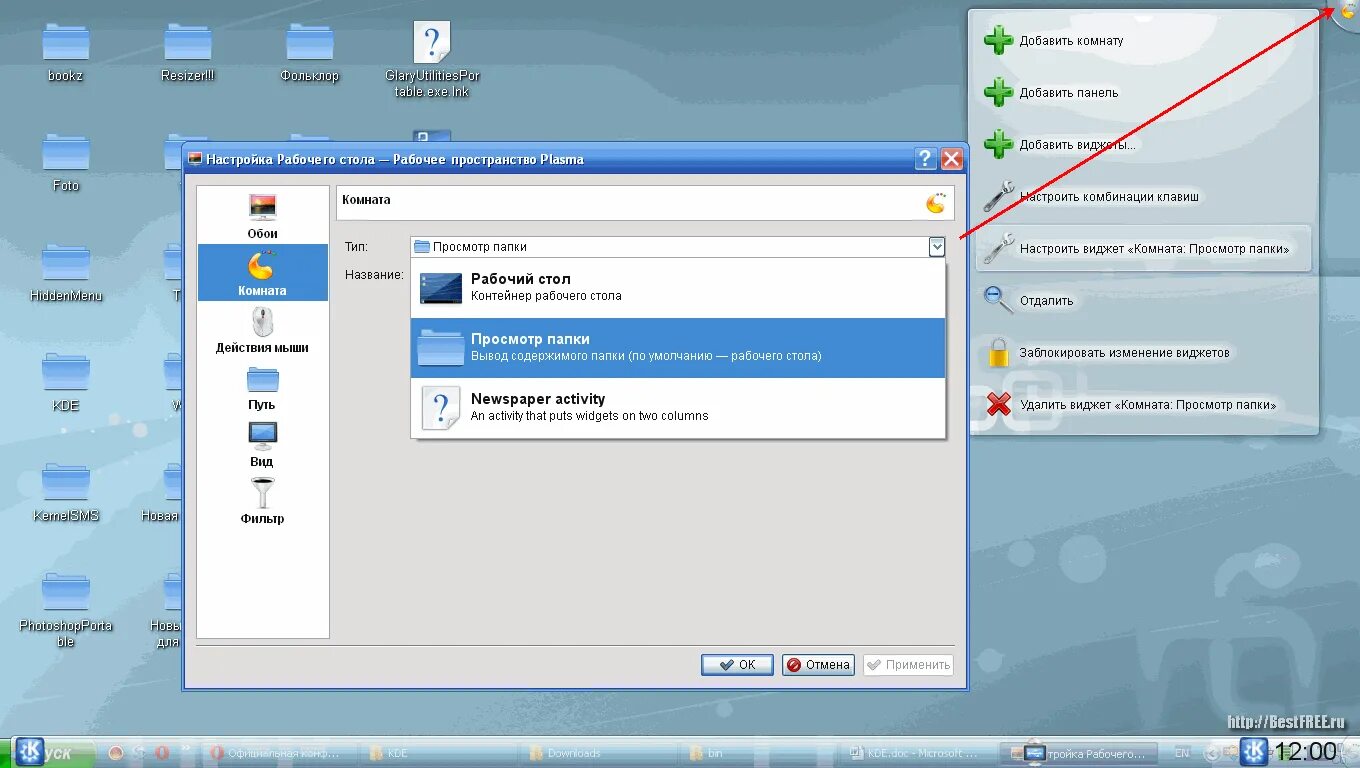Click the Отмена button

tap(818, 665)
